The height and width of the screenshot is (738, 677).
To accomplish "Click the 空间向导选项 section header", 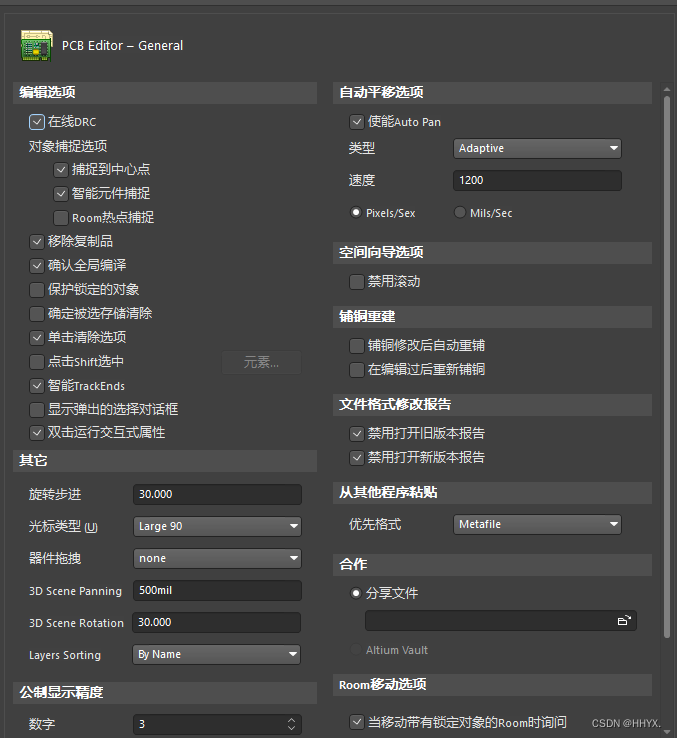I will pos(492,253).
